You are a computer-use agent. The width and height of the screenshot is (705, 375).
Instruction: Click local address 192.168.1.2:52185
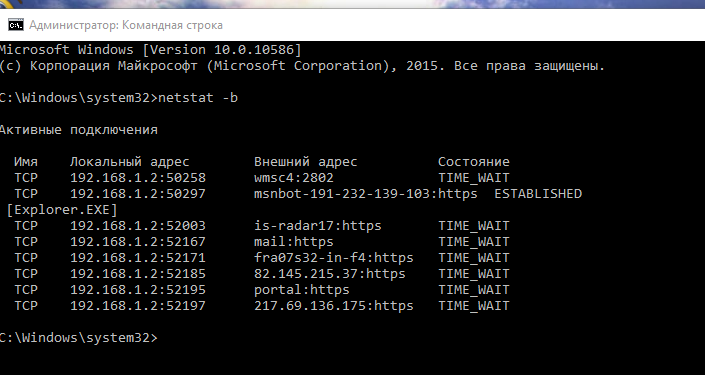pyautogui.click(x=138, y=273)
